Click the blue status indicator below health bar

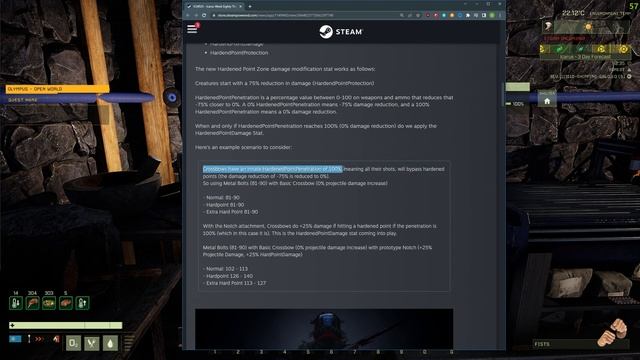(x=15, y=339)
